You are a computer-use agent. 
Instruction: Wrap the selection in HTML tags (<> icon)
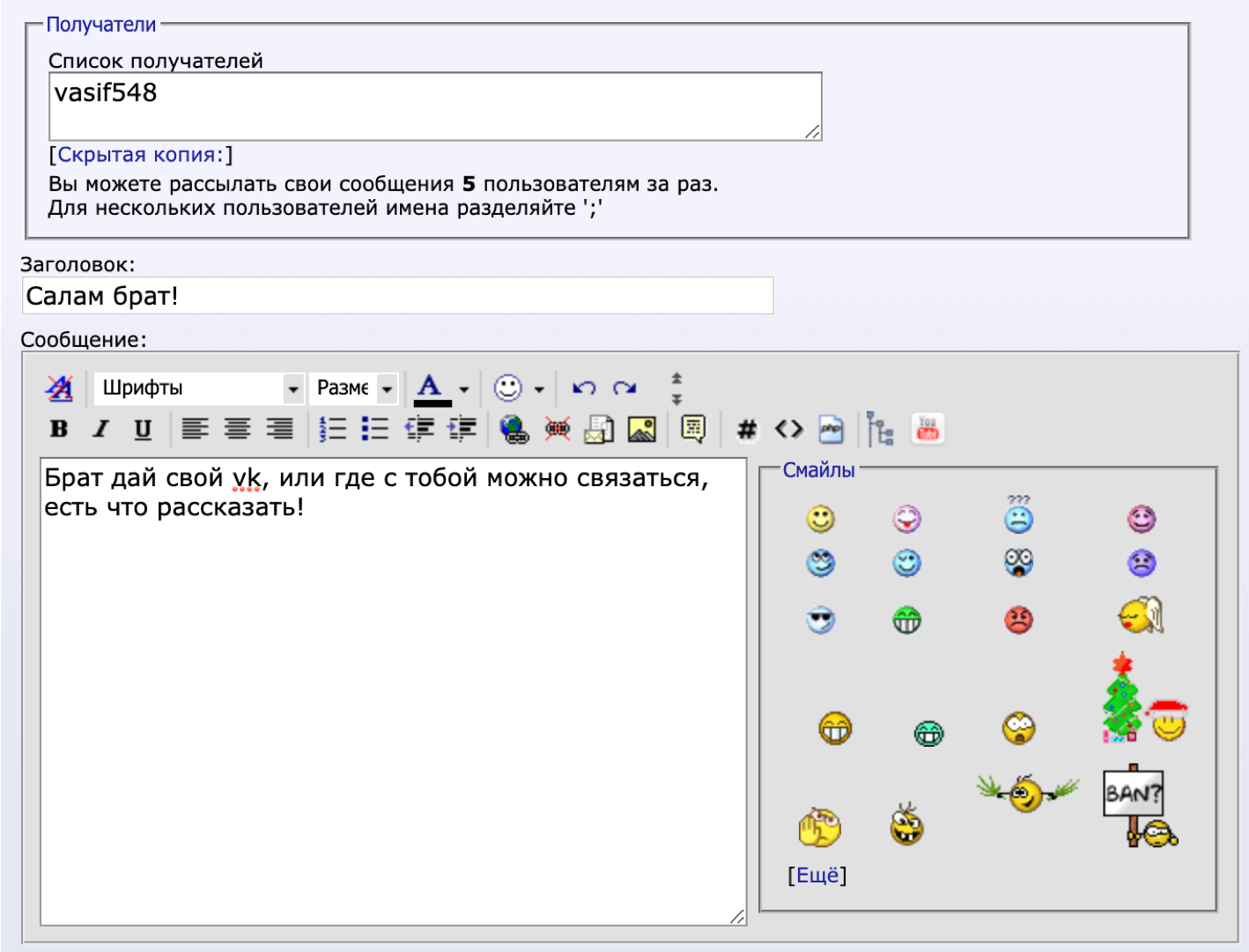click(789, 429)
